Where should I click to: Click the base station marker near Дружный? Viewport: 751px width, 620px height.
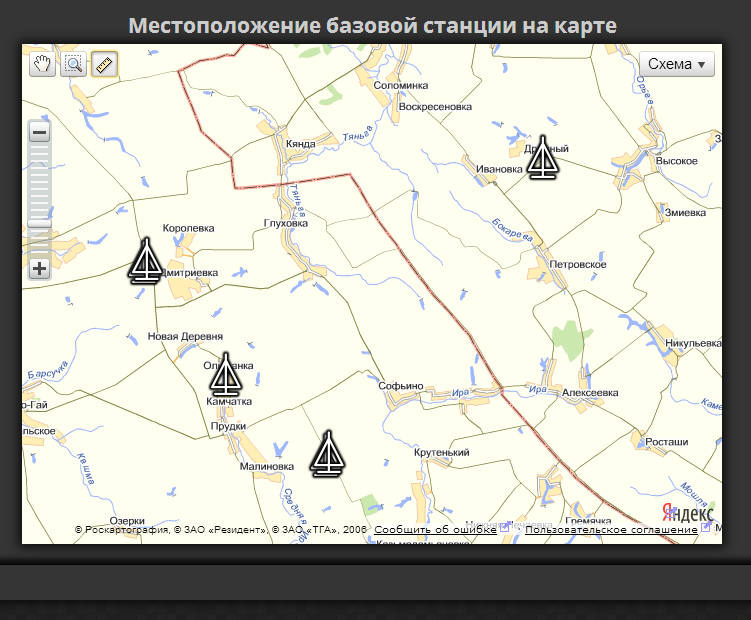543,158
